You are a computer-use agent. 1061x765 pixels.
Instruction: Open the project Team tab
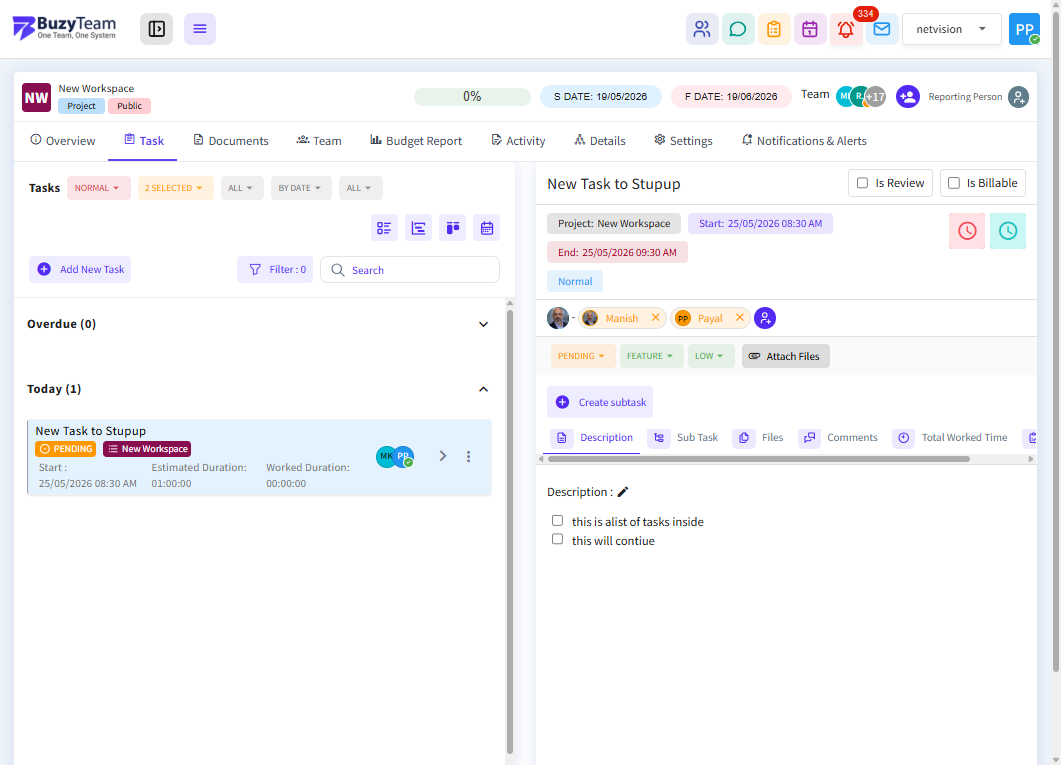coord(319,141)
